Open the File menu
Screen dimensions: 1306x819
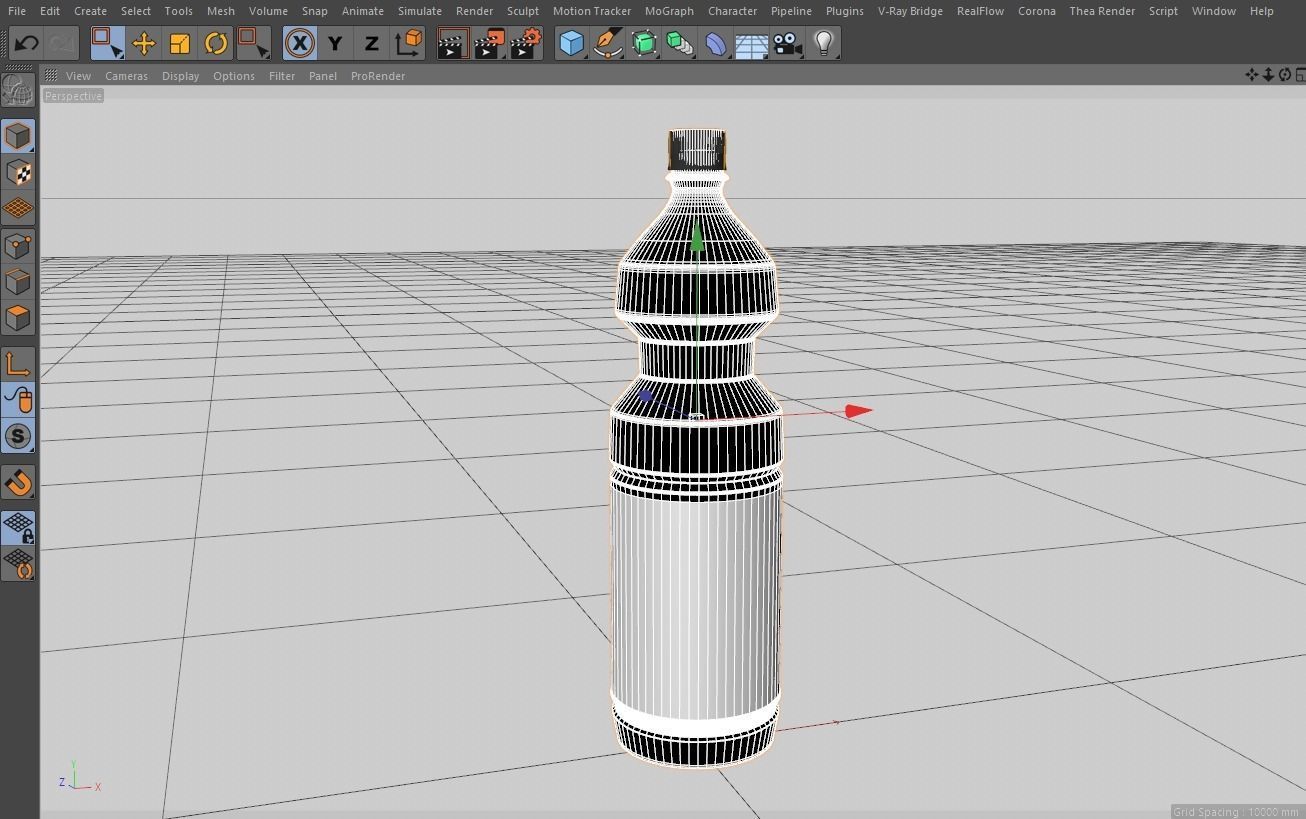pos(17,11)
